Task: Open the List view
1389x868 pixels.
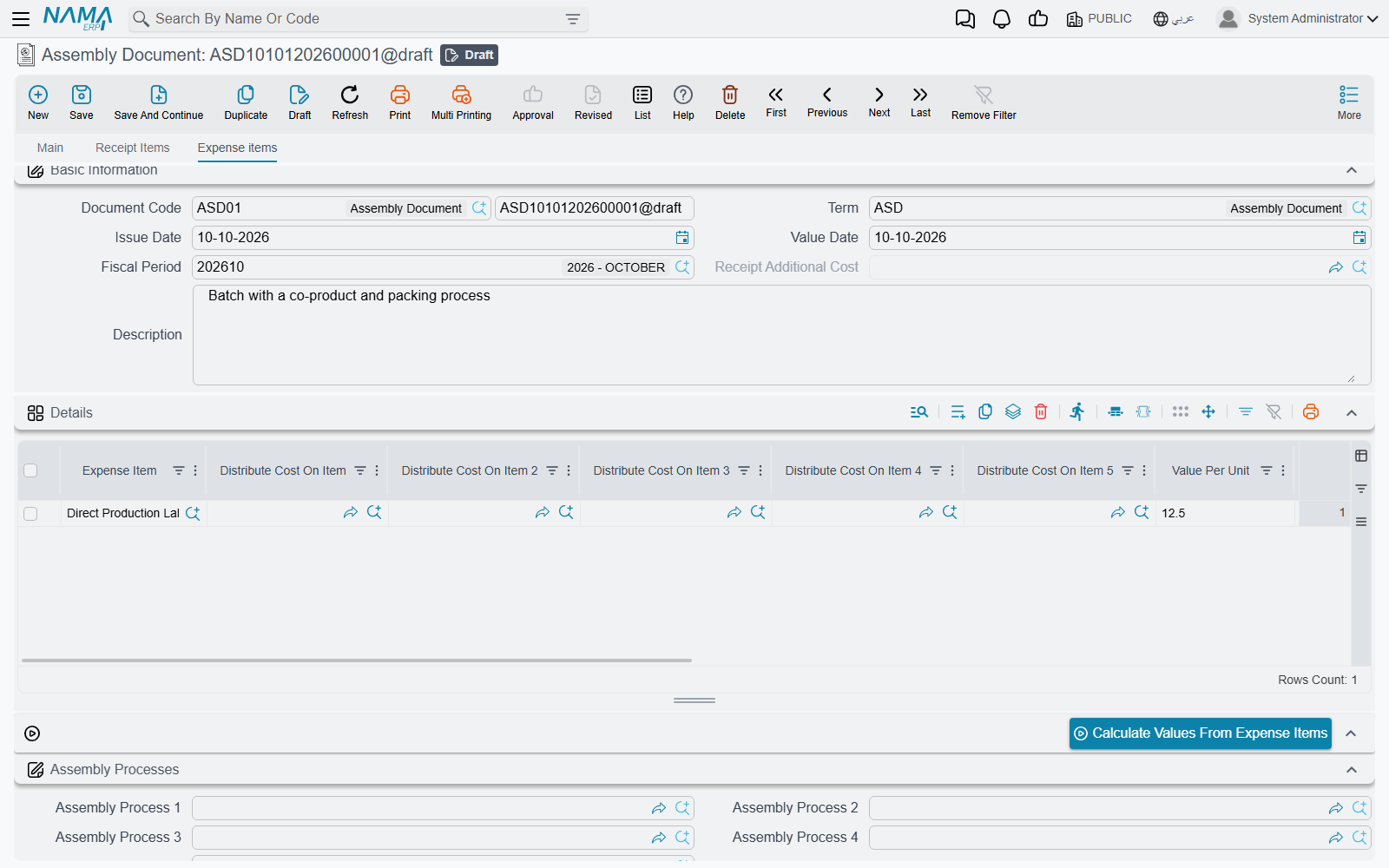Action: pyautogui.click(x=642, y=102)
